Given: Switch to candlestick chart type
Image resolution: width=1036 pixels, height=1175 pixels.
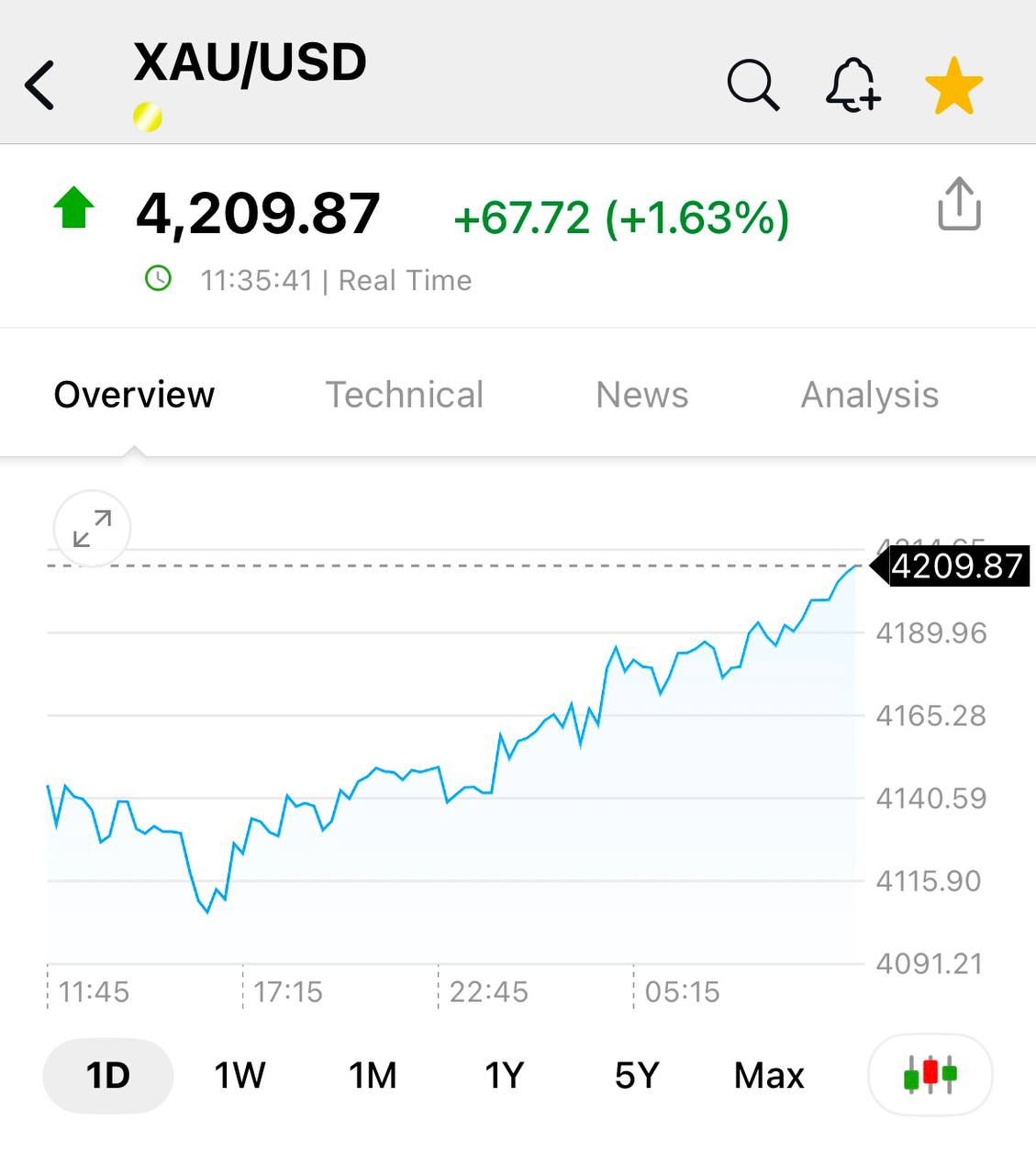Looking at the screenshot, I should (930, 1074).
